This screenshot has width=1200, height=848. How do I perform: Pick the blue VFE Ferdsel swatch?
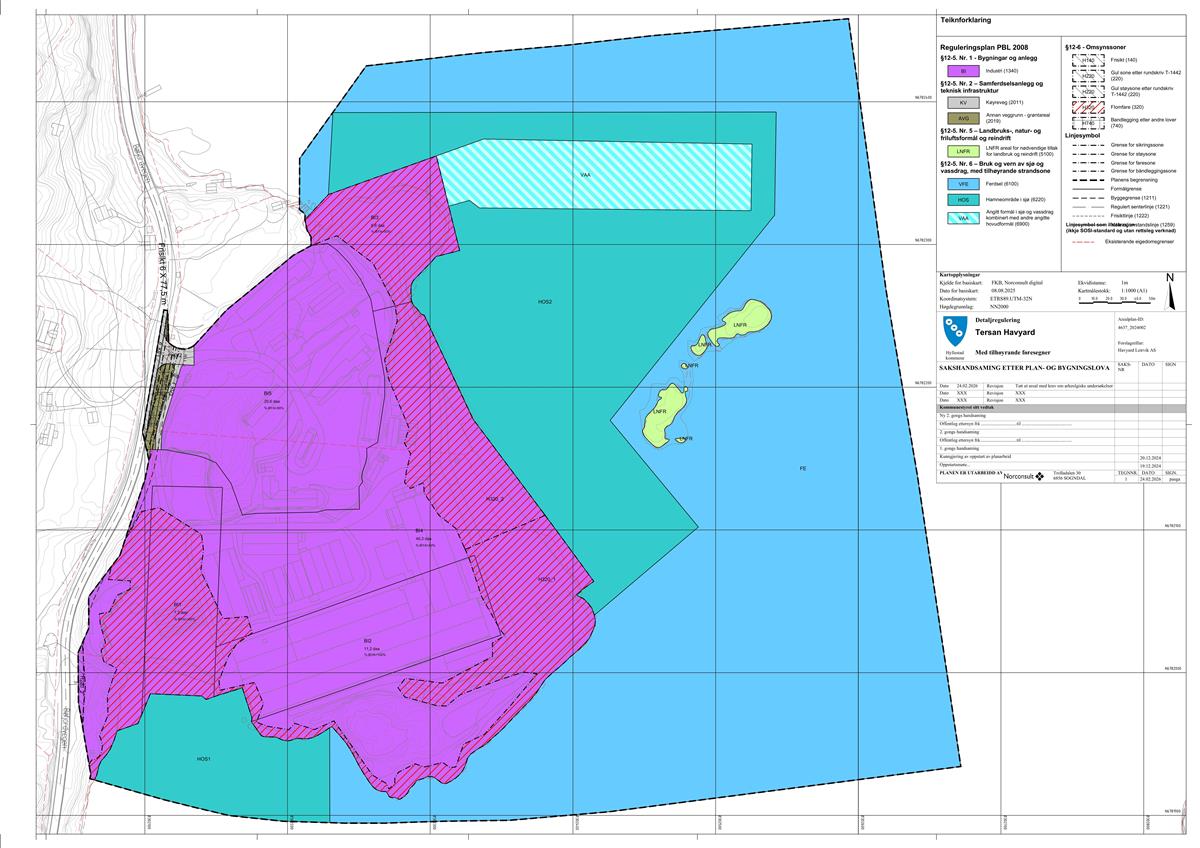pos(963,184)
